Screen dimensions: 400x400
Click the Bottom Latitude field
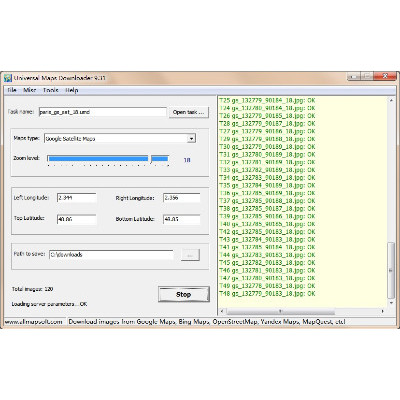click(182, 219)
